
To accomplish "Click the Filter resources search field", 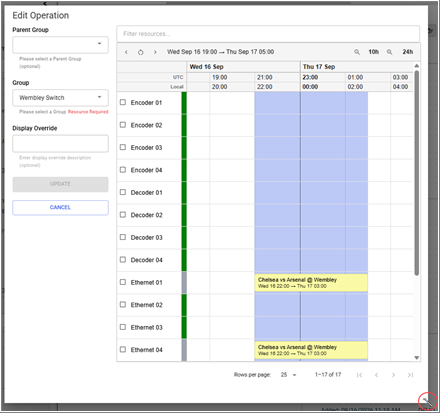I will [x=268, y=34].
